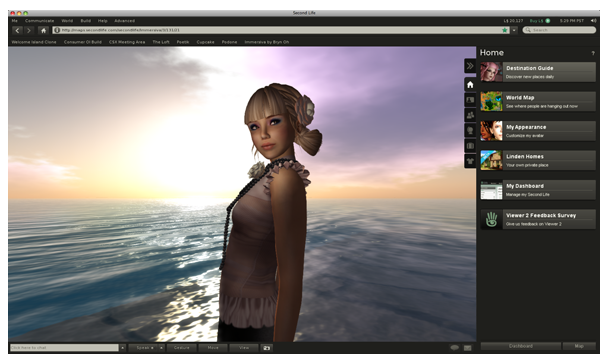Open the My Appearance card

pyautogui.click(x=538, y=131)
